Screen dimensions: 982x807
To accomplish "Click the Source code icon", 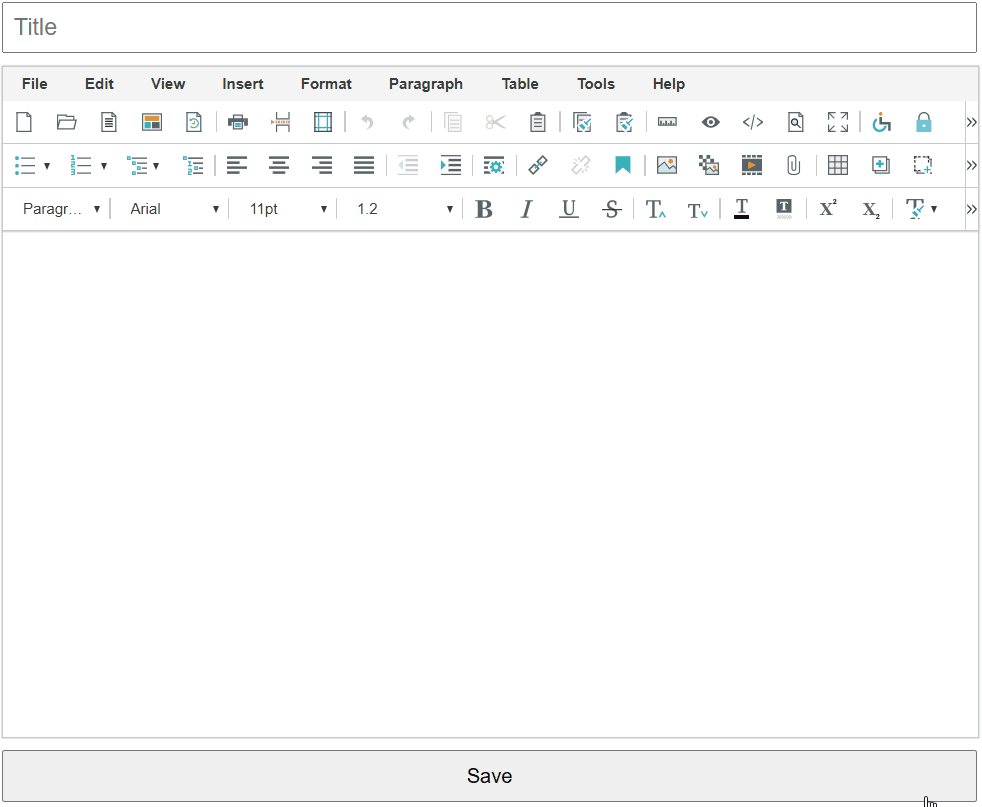I will (x=753, y=122).
